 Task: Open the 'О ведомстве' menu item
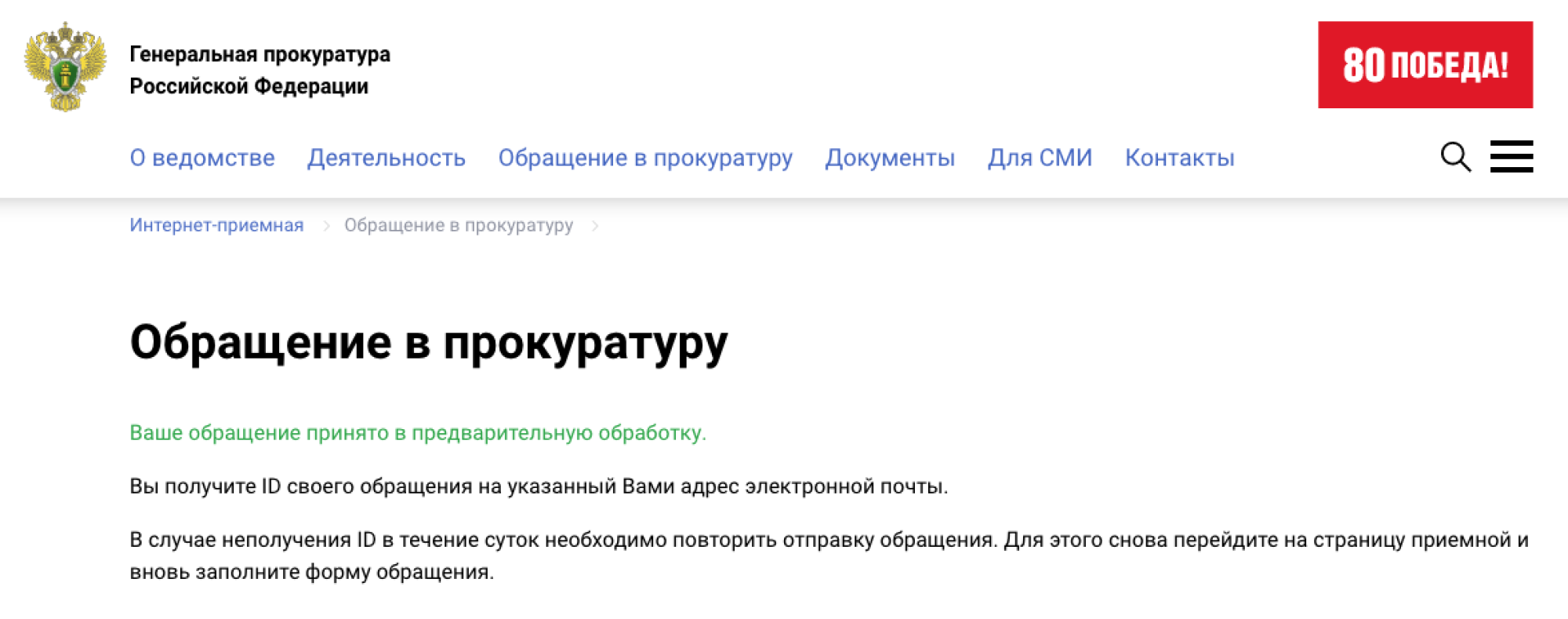pyautogui.click(x=202, y=158)
